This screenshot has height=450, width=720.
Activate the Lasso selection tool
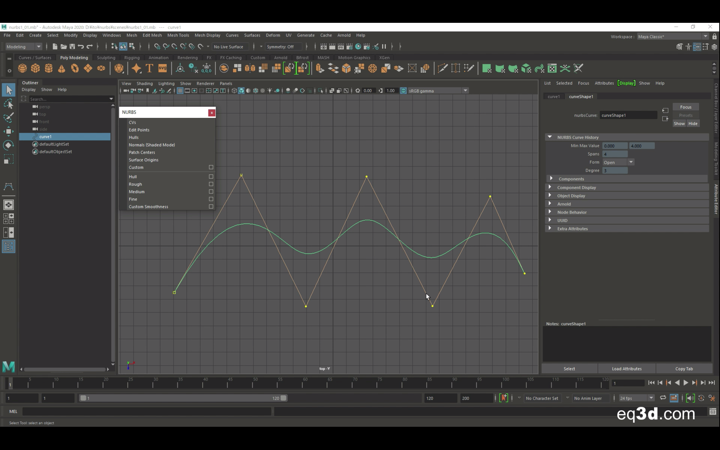pyautogui.click(x=8, y=104)
